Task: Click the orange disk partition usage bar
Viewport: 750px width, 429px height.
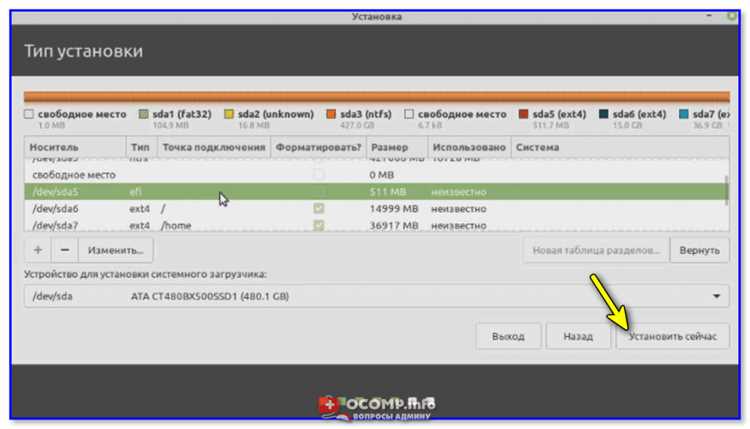Action: point(377,97)
